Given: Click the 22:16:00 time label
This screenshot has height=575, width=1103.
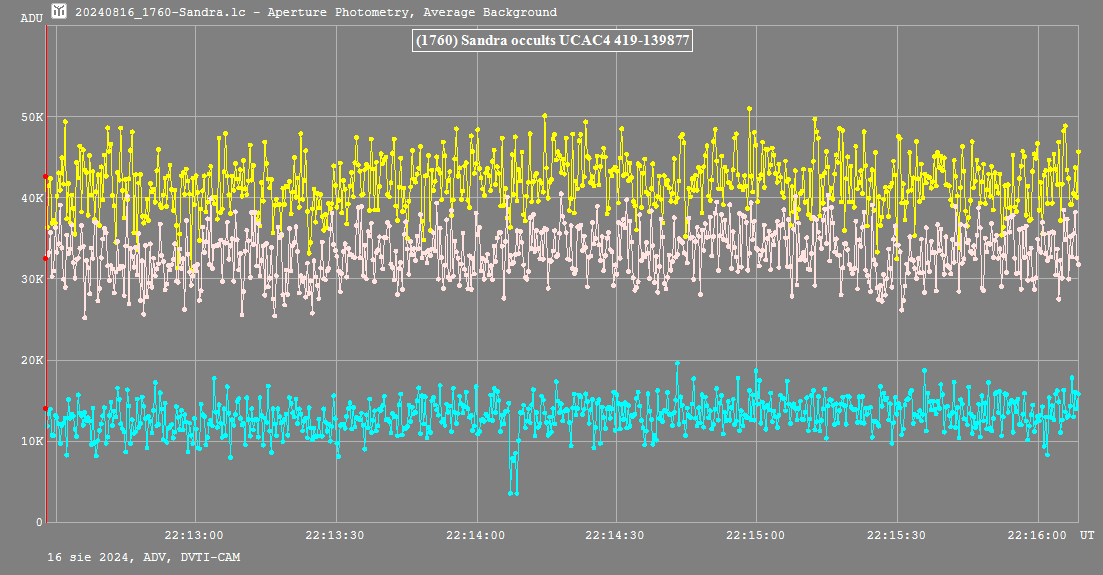Looking at the screenshot, I should [x=1037, y=535].
